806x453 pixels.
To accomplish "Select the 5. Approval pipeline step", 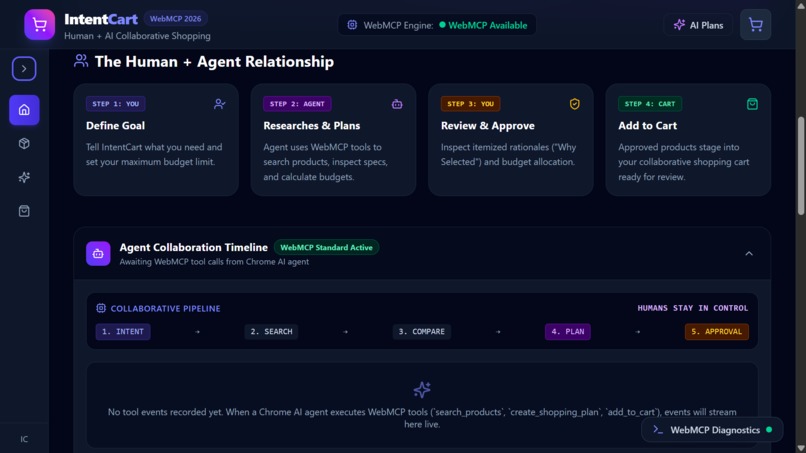I will [x=717, y=332].
